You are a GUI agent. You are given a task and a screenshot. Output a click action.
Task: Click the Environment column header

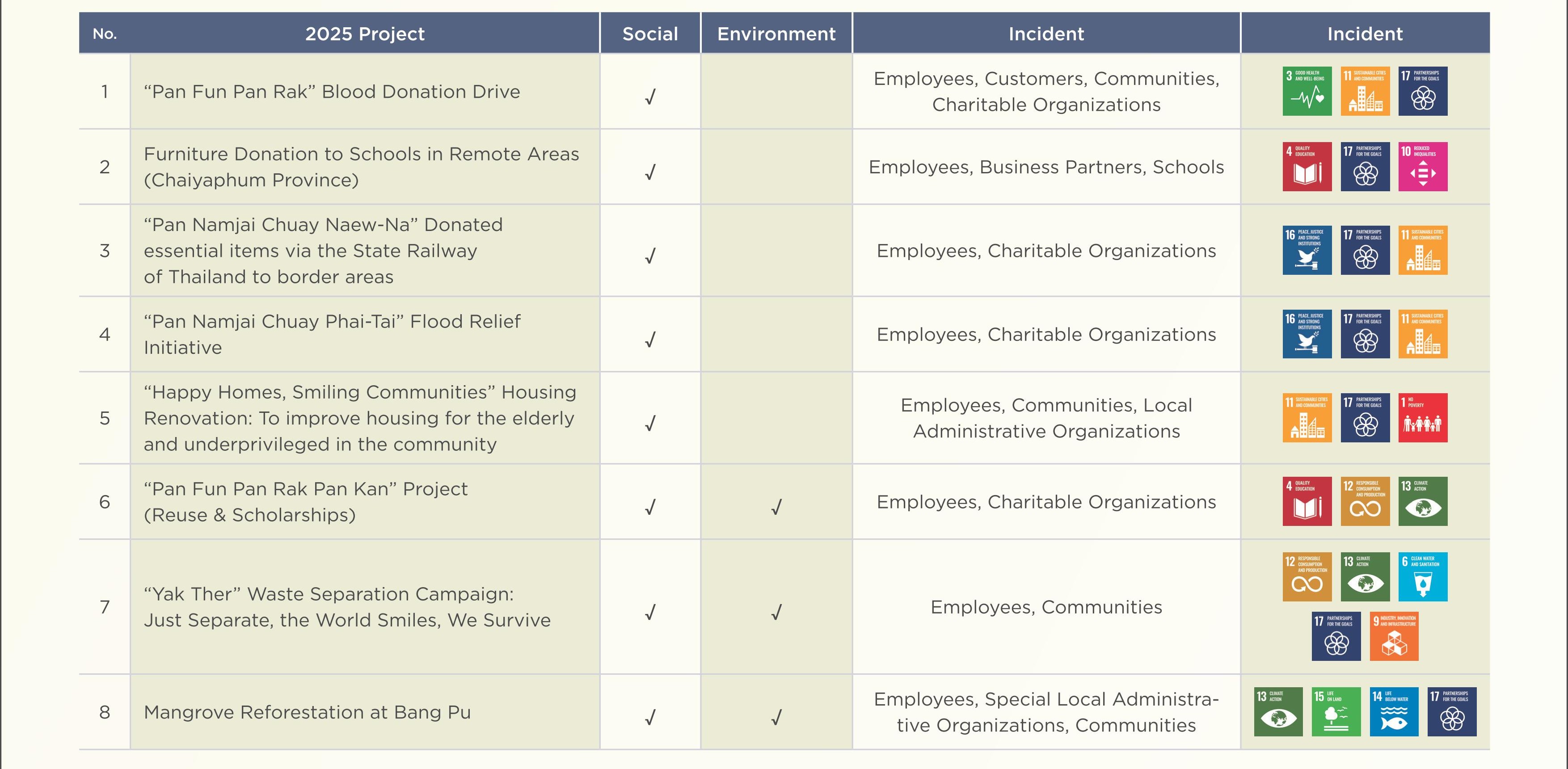pyautogui.click(x=776, y=34)
